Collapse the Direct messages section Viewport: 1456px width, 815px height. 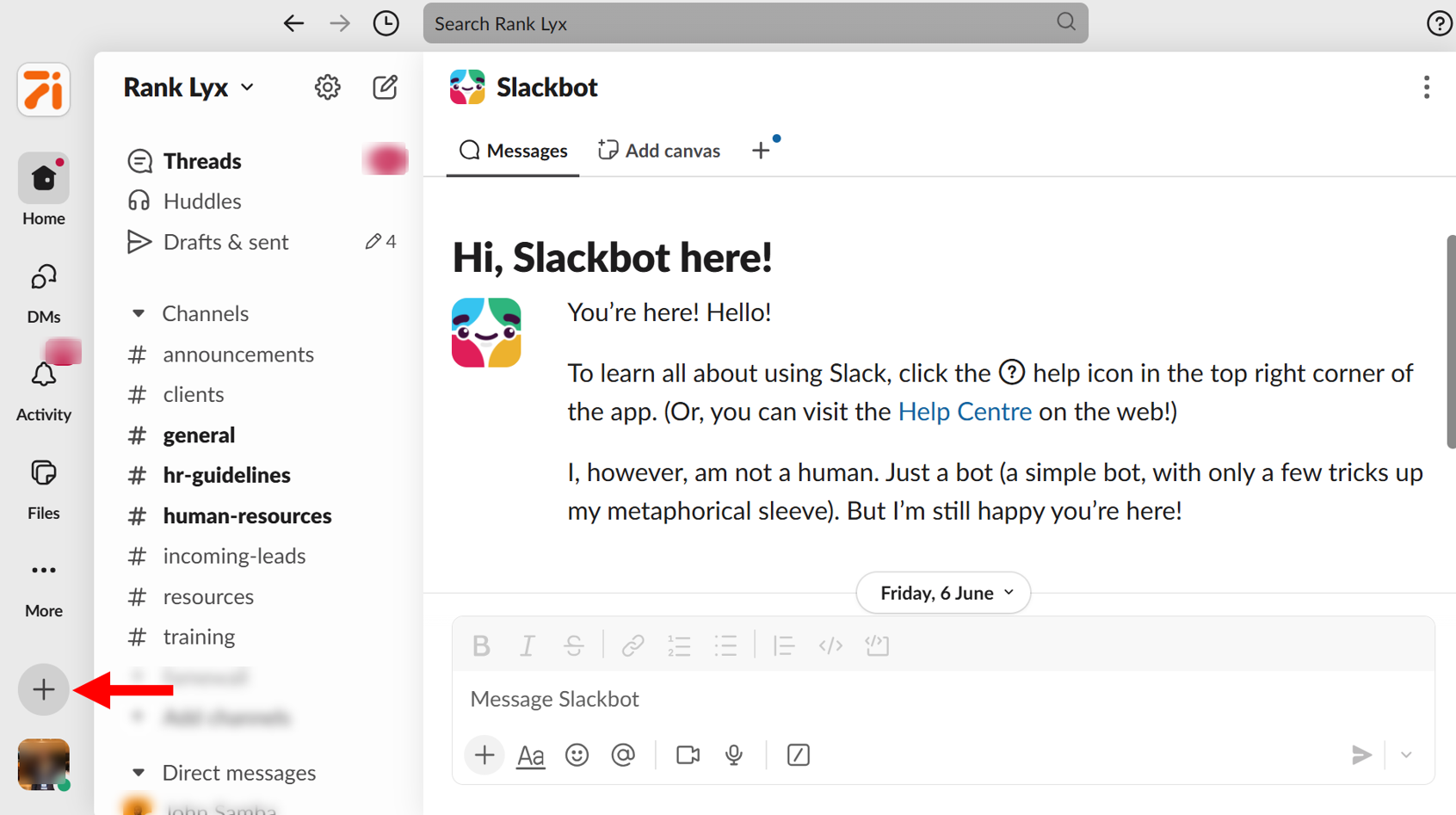pyautogui.click(x=139, y=772)
